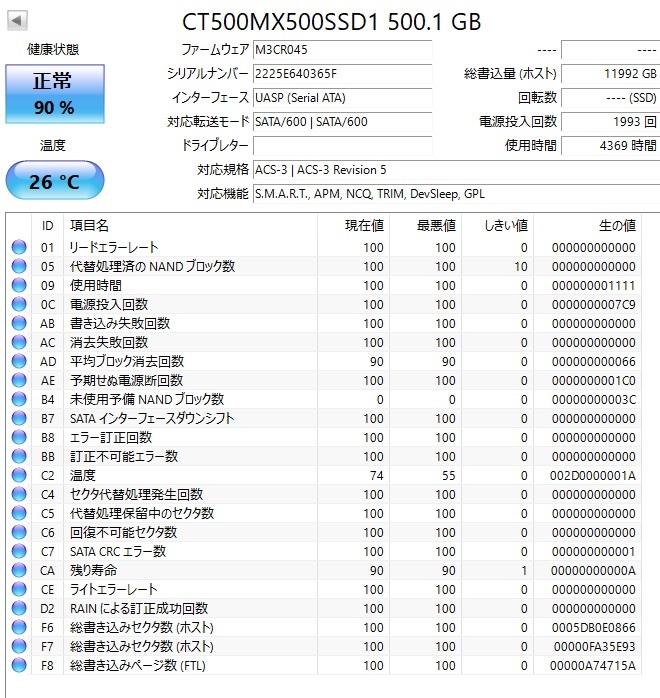Click status icon for row F8 総書き込みページ数 (FTL)
Screen dimensions: 660x698
[x=19, y=666]
